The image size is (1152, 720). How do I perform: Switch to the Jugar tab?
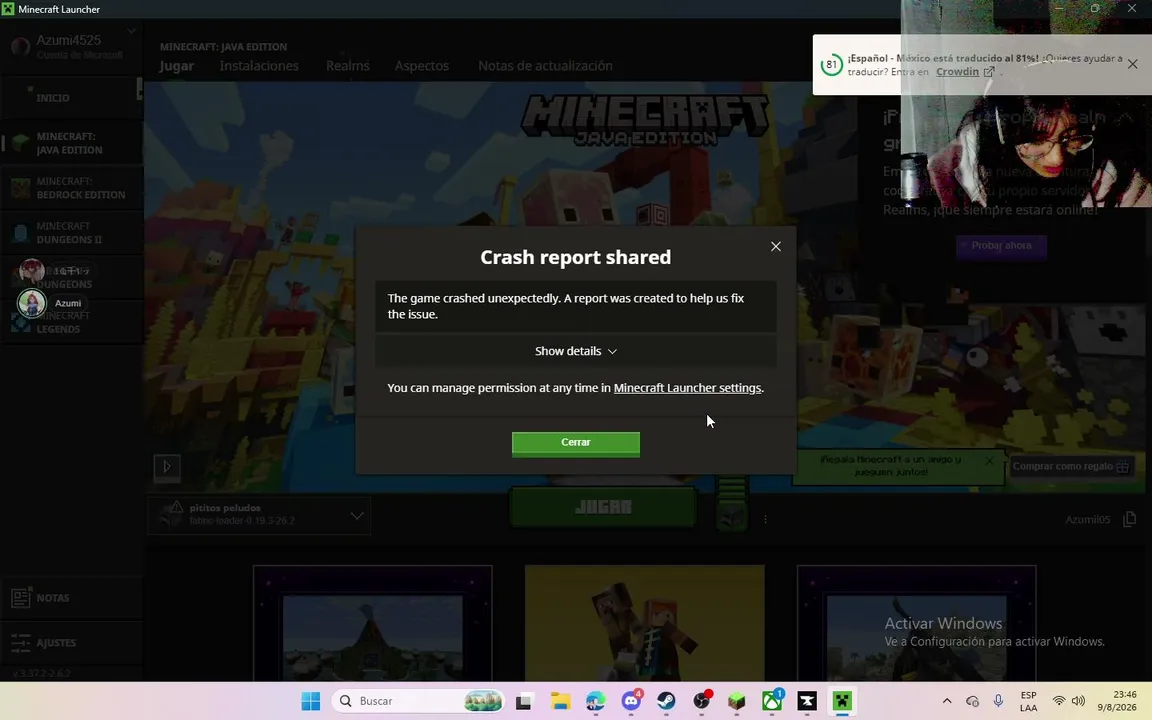click(176, 65)
